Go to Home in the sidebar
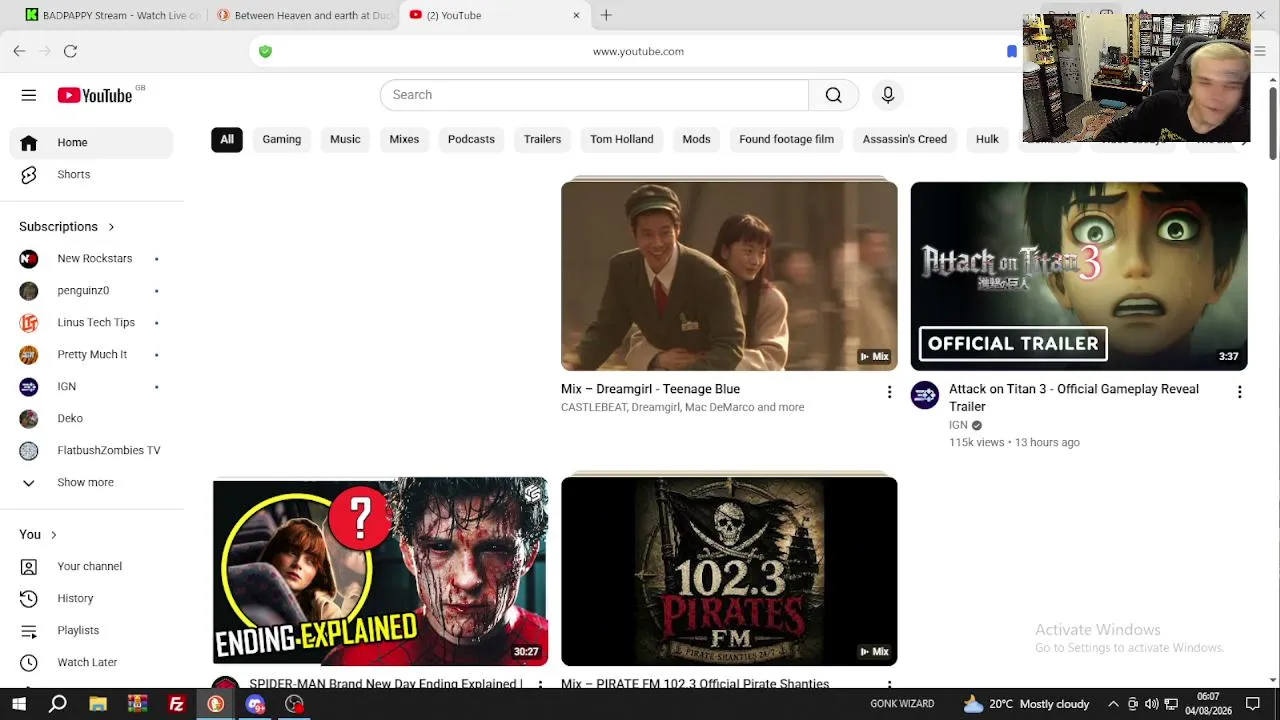 pos(91,142)
